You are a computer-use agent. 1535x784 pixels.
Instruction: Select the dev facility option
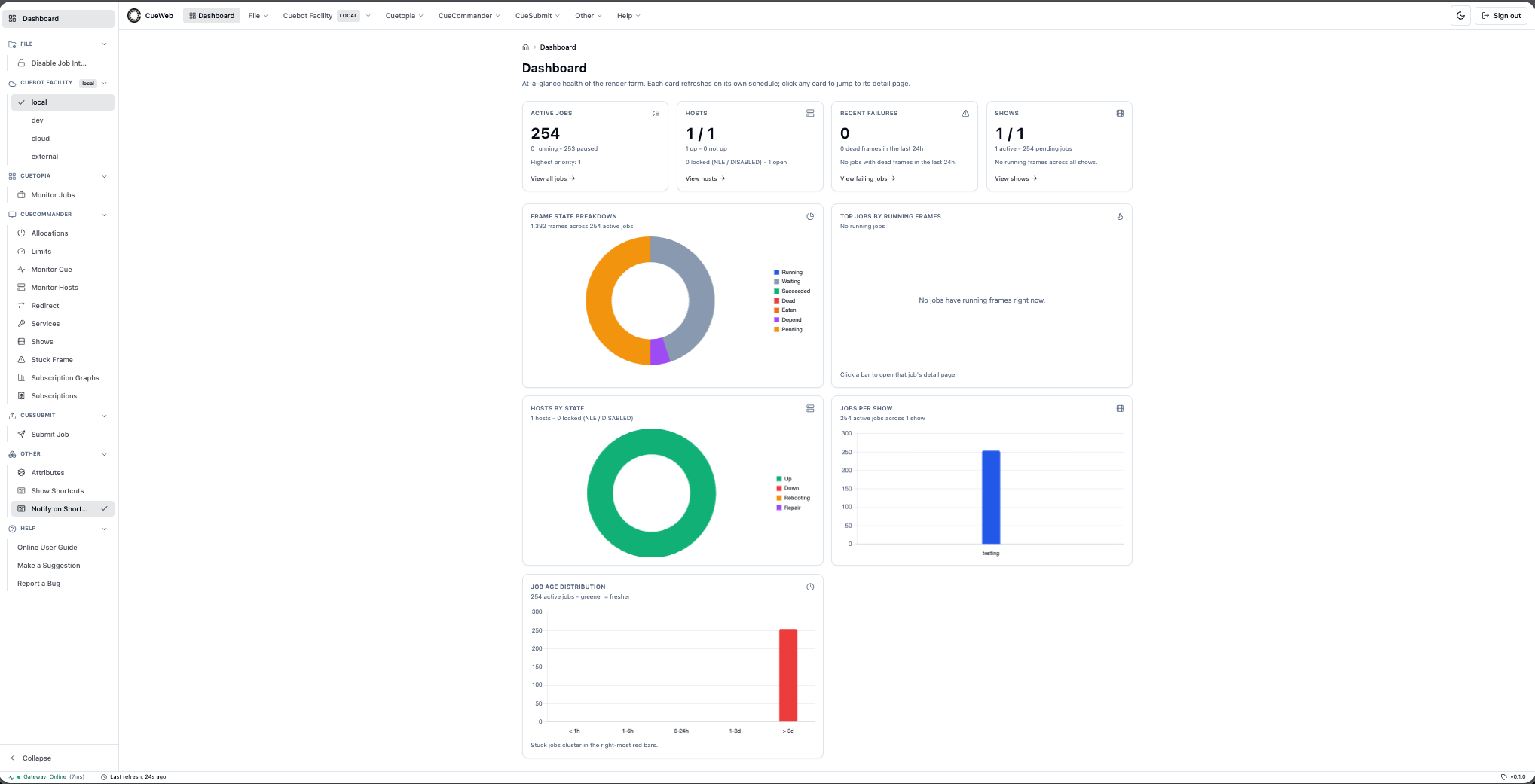[x=63, y=120]
